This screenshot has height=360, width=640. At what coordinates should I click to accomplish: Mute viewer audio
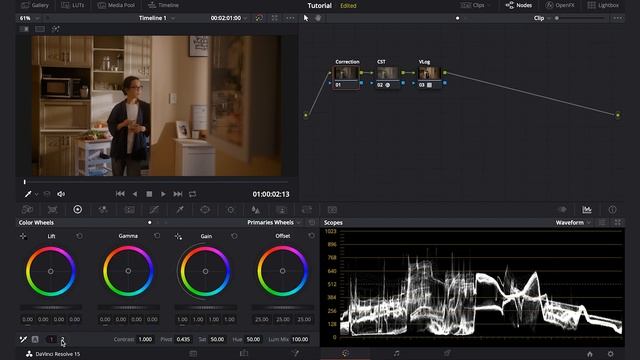point(61,194)
